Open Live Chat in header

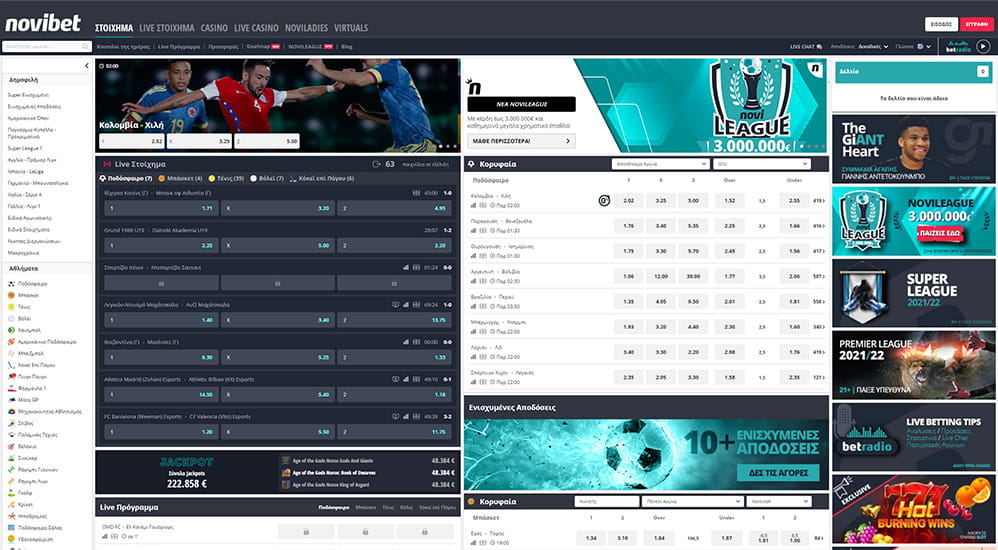[x=806, y=46]
